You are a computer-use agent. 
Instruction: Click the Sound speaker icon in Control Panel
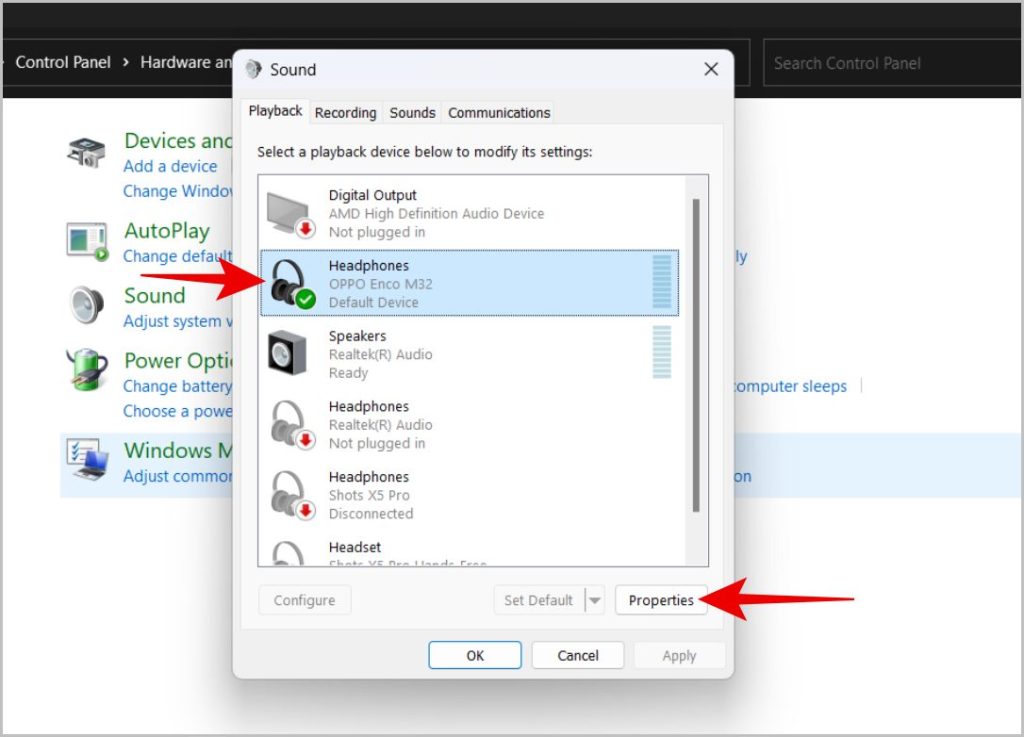pyautogui.click(x=87, y=305)
